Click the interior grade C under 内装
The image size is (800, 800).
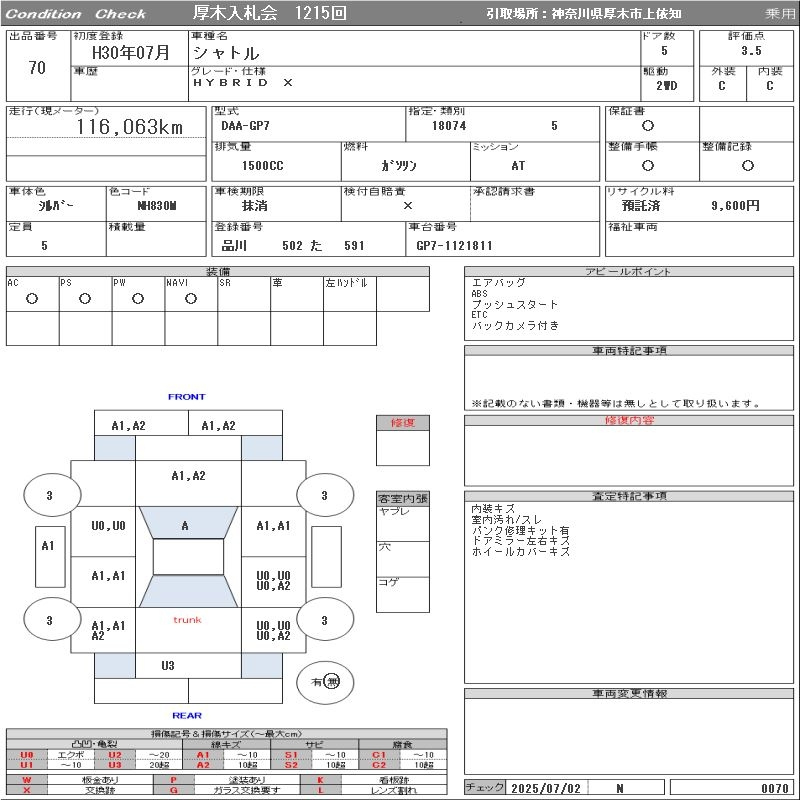click(769, 86)
